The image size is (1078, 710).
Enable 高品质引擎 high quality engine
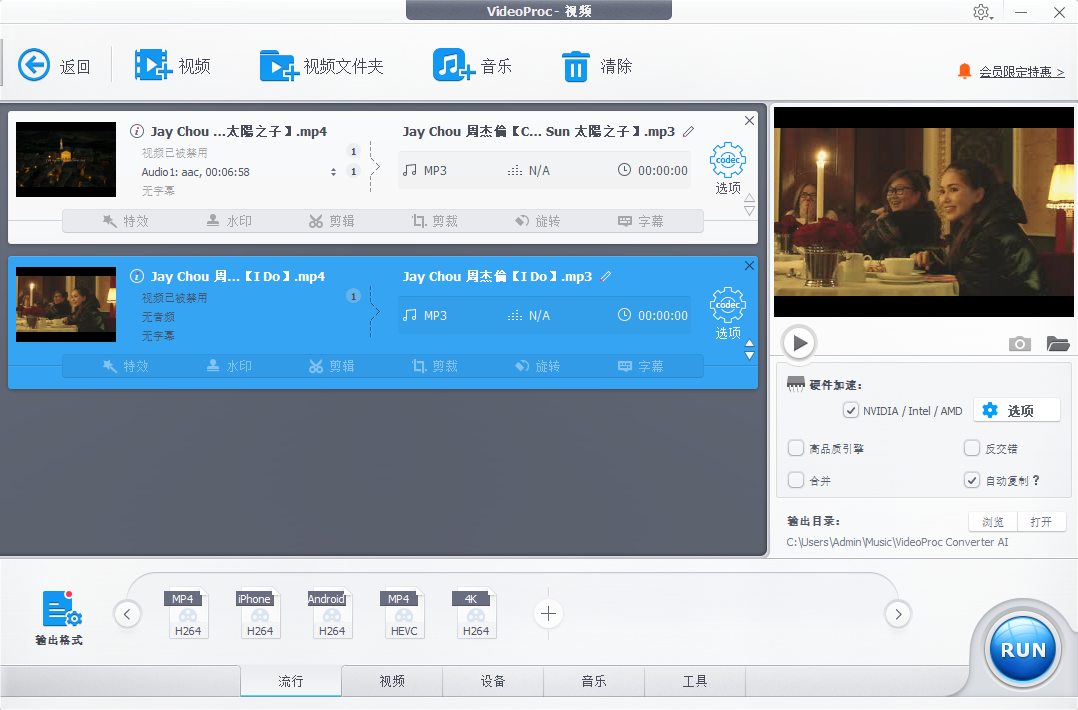[x=795, y=448]
